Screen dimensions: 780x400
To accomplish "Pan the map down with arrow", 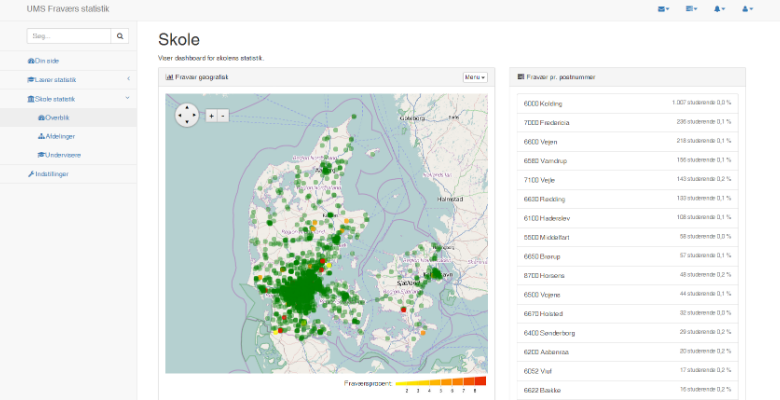I will click(x=187, y=123).
